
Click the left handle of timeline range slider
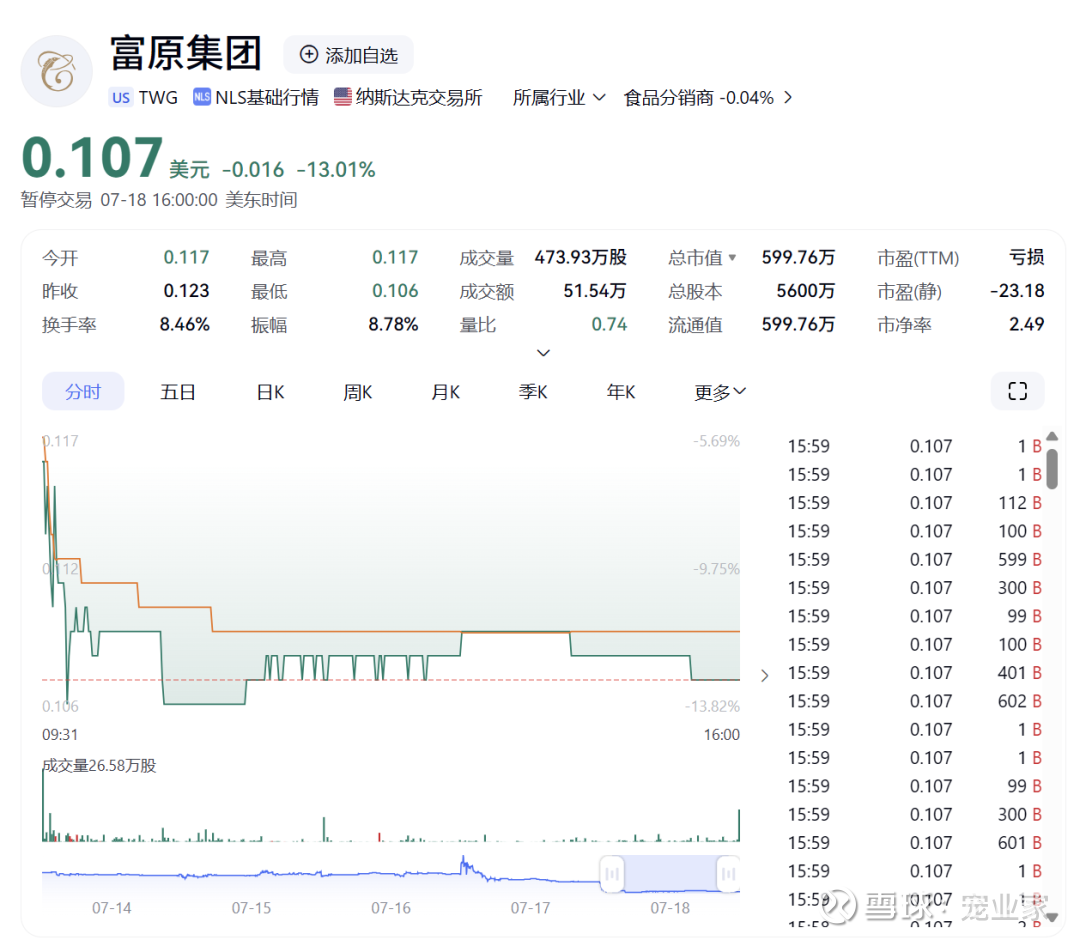612,874
